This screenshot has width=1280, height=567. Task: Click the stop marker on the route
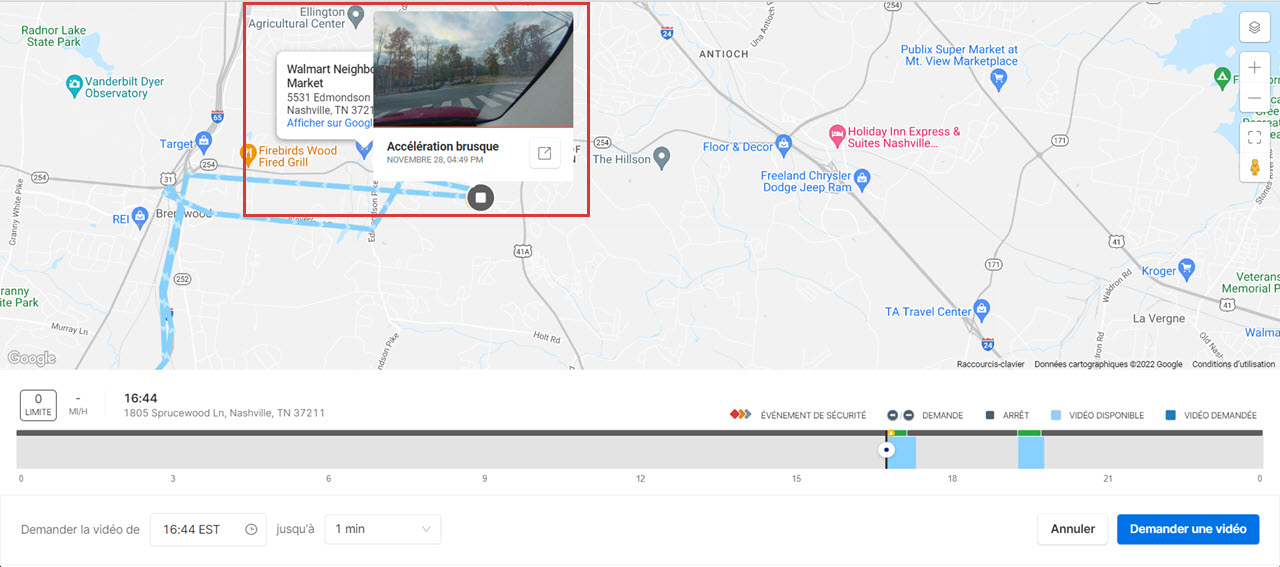(481, 198)
